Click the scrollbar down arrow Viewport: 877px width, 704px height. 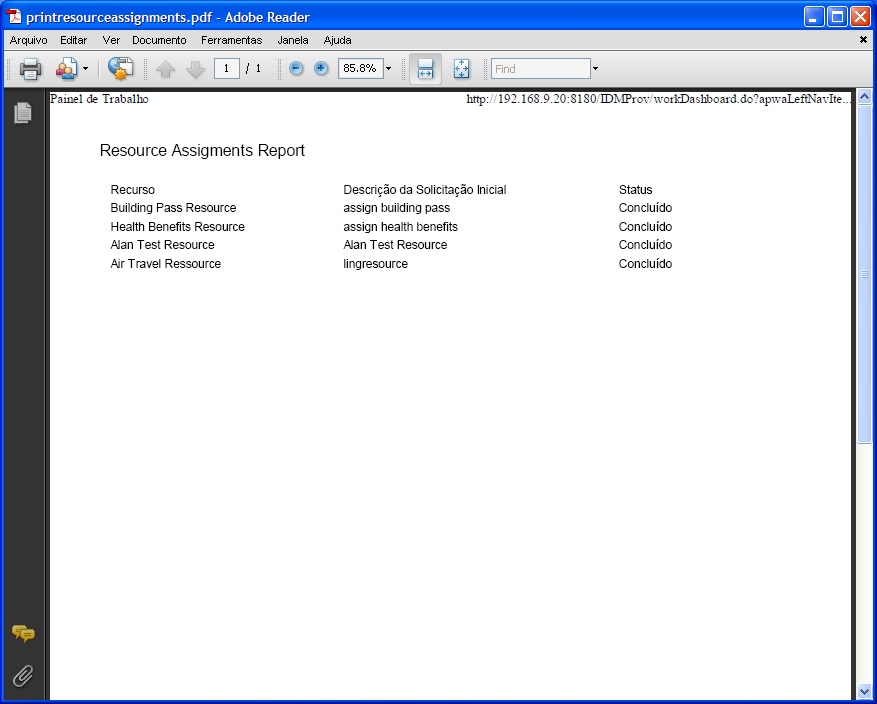864,692
